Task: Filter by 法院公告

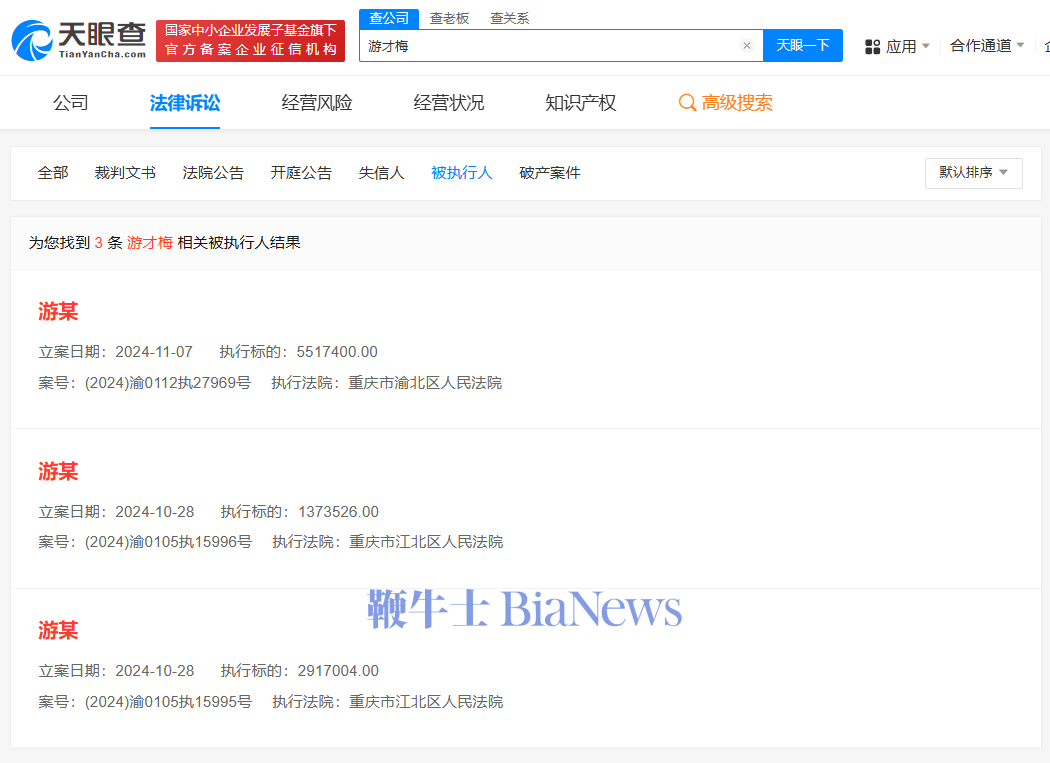Action: tap(213, 173)
